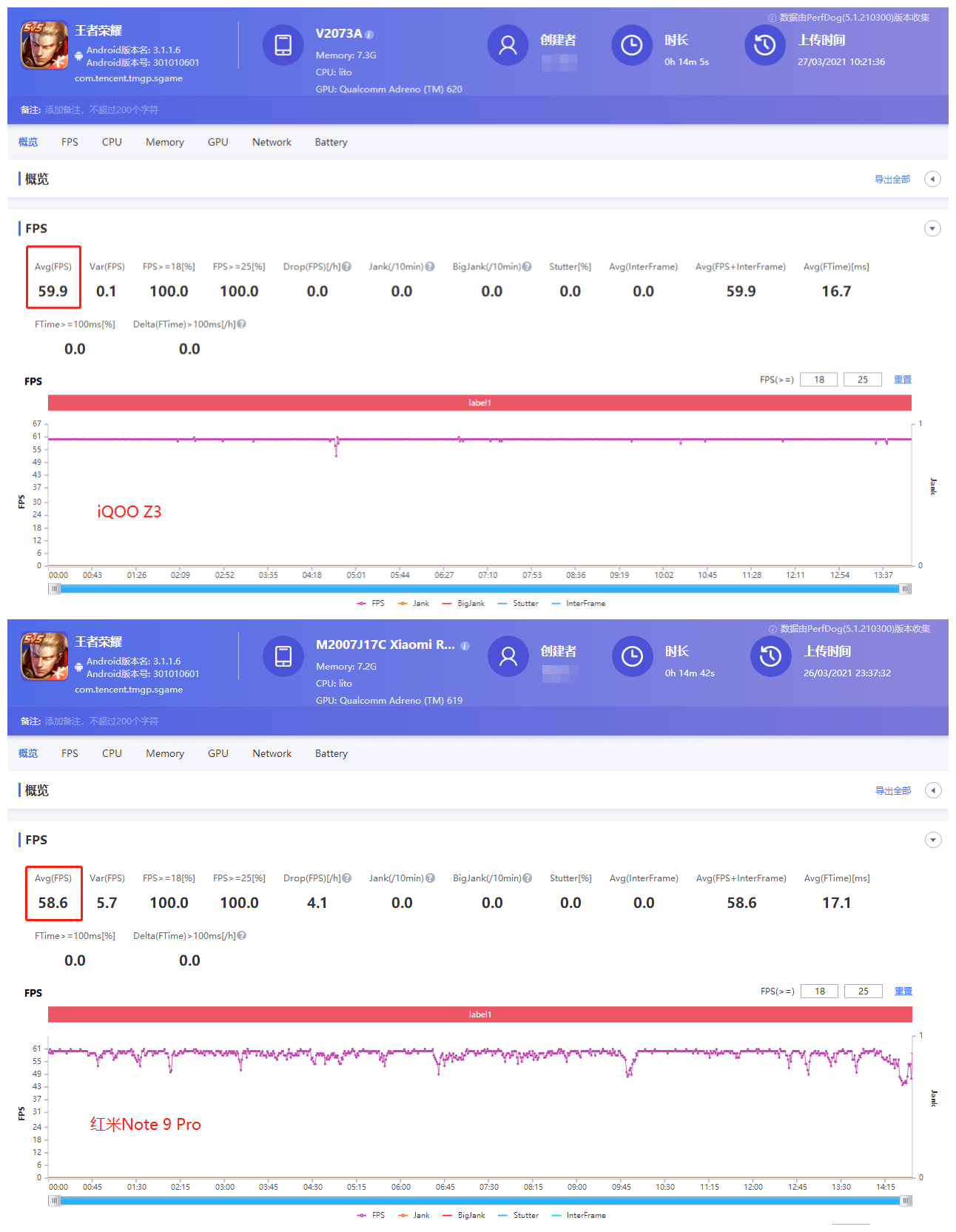The image size is (956, 1232).
Task: Click the info icon beside M2007J17C Xiaomi R...
Action: point(465,646)
